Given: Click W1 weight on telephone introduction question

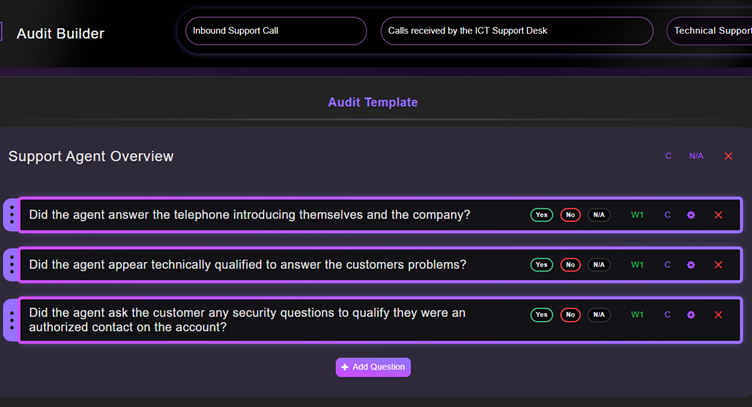Looking at the screenshot, I should (637, 215).
